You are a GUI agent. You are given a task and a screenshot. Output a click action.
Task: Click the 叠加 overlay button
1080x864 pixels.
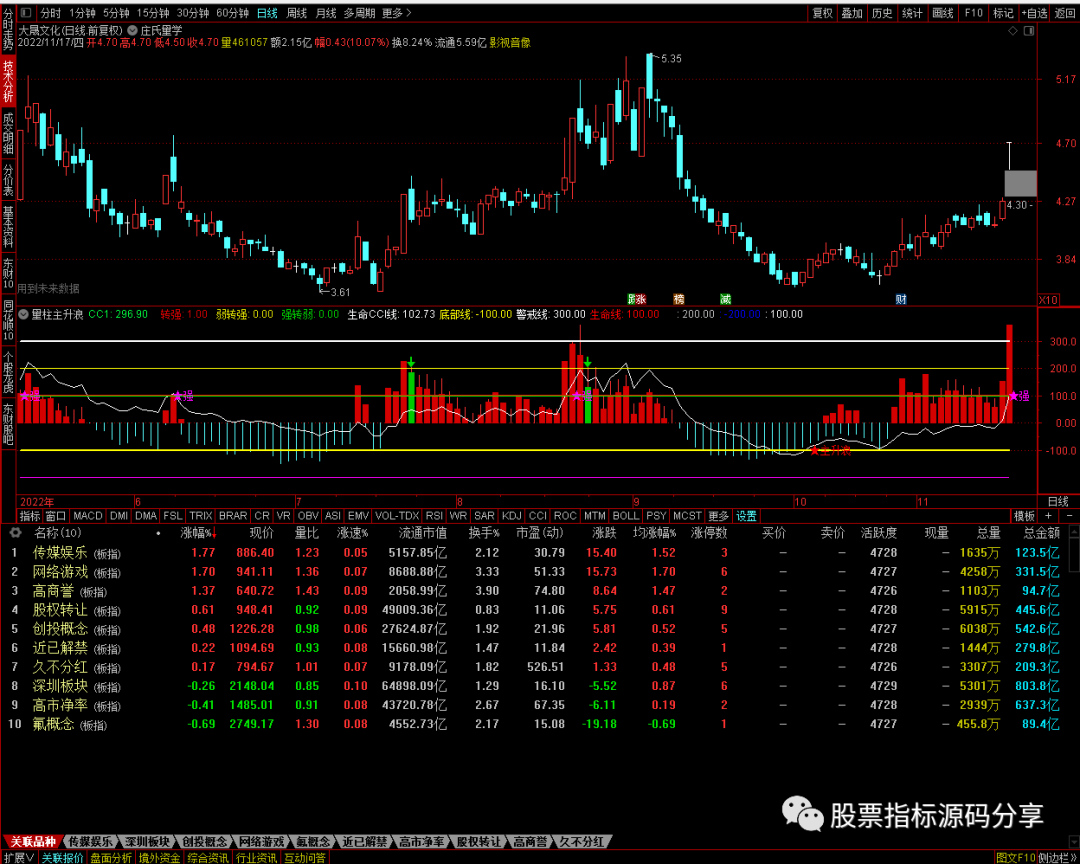pyautogui.click(x=852, y=12)
